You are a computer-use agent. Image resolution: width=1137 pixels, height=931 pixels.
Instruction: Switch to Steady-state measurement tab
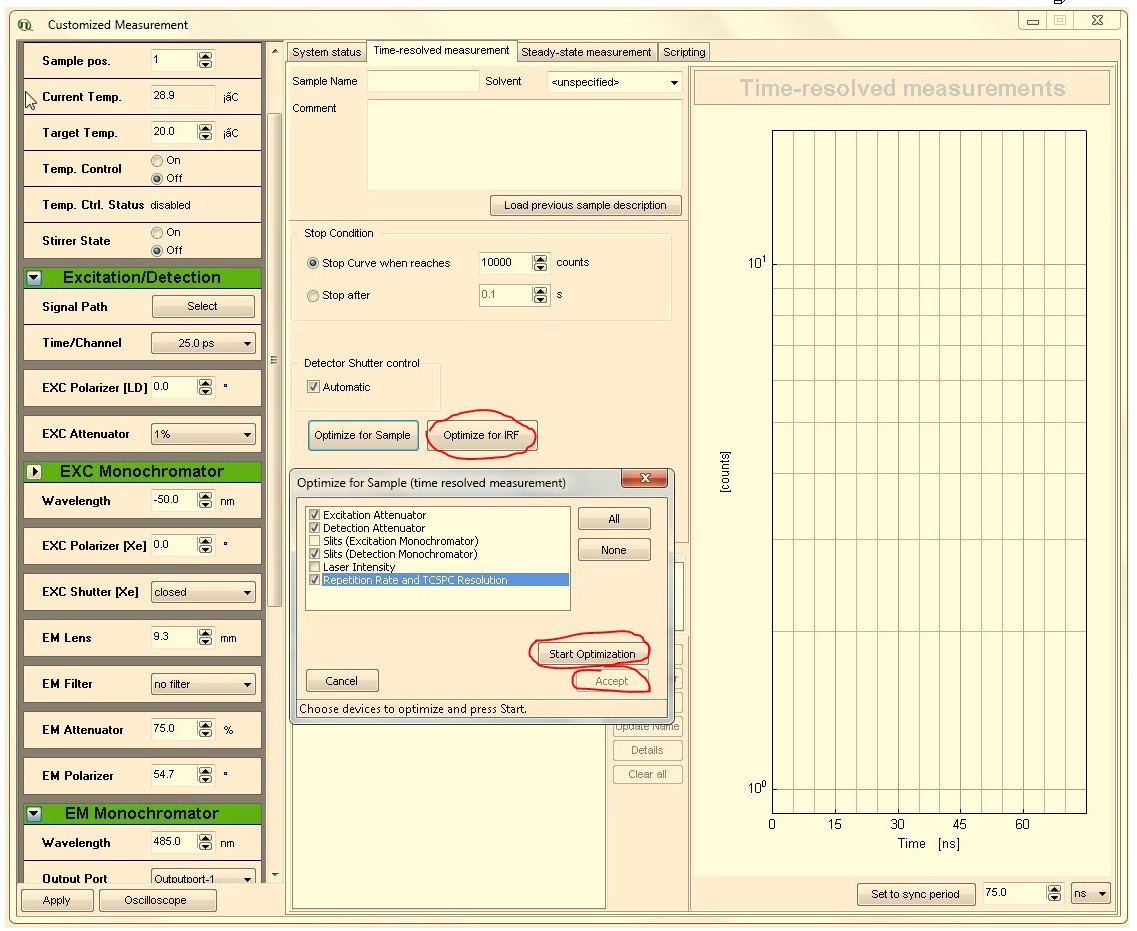[x=586, y=52]
